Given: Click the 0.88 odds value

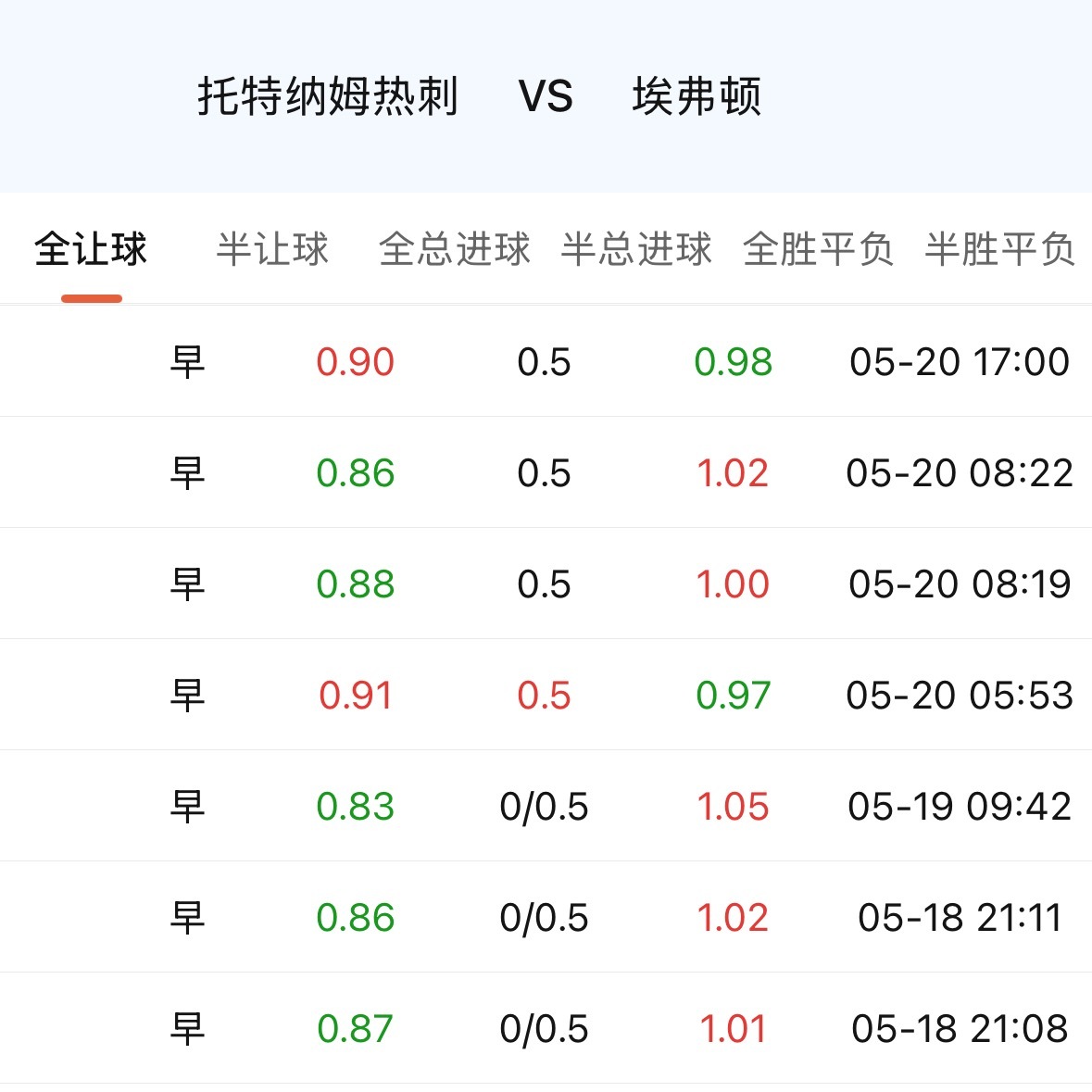Looking at the screenshot, I should click(x=355, y=584).
